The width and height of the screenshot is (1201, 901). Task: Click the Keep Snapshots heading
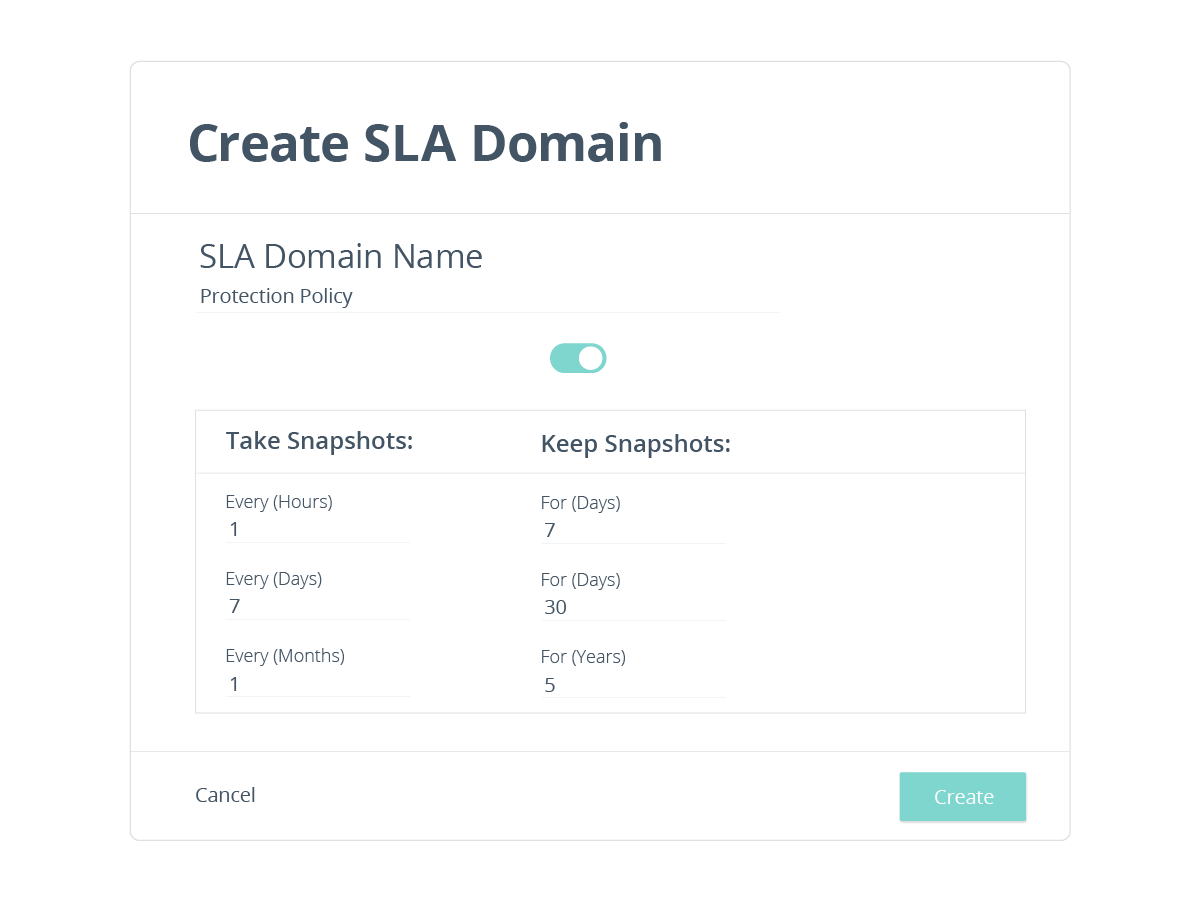(x=636, y=444)
